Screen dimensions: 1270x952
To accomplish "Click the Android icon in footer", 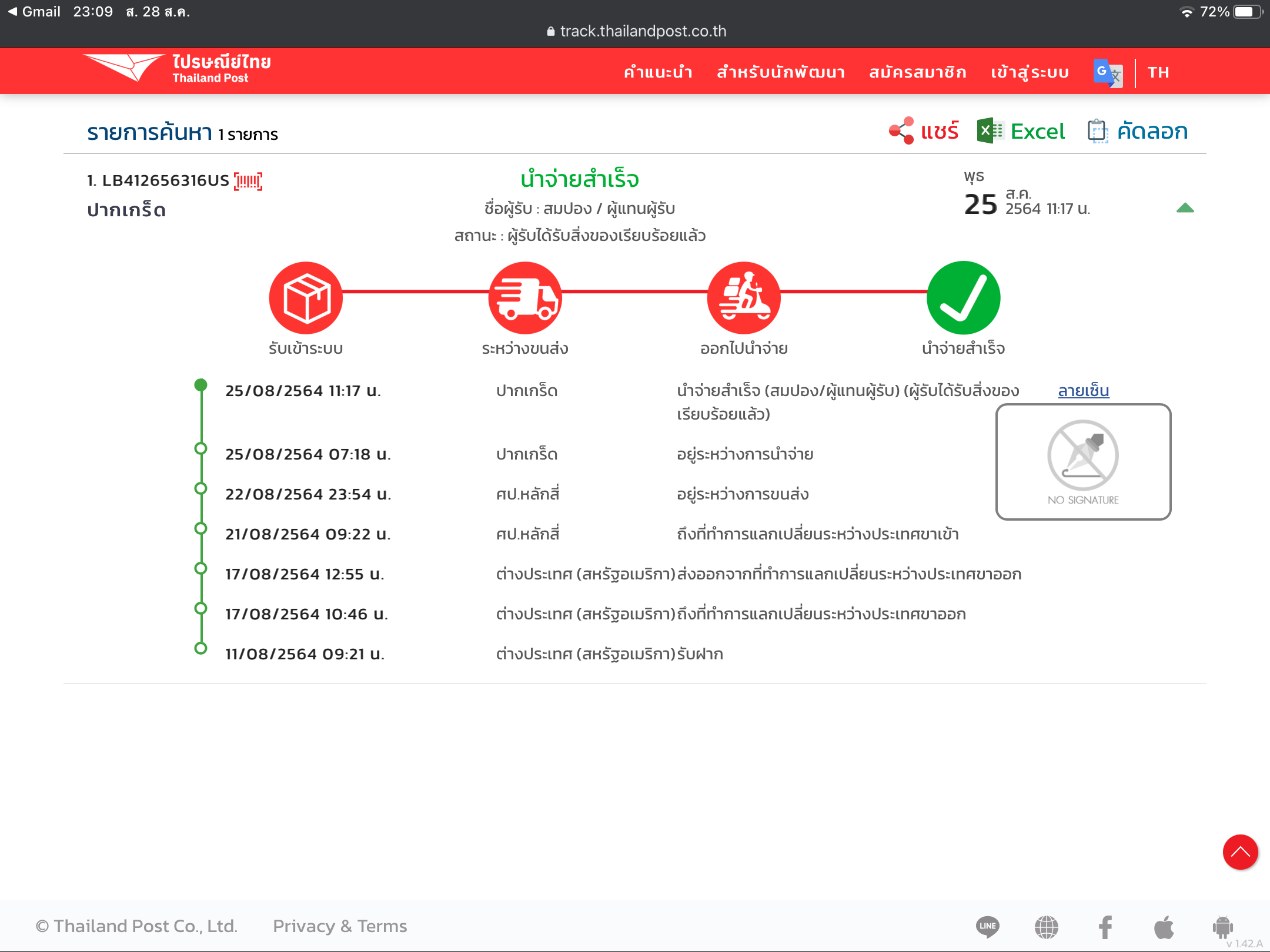I will [x=1222, y=927].
